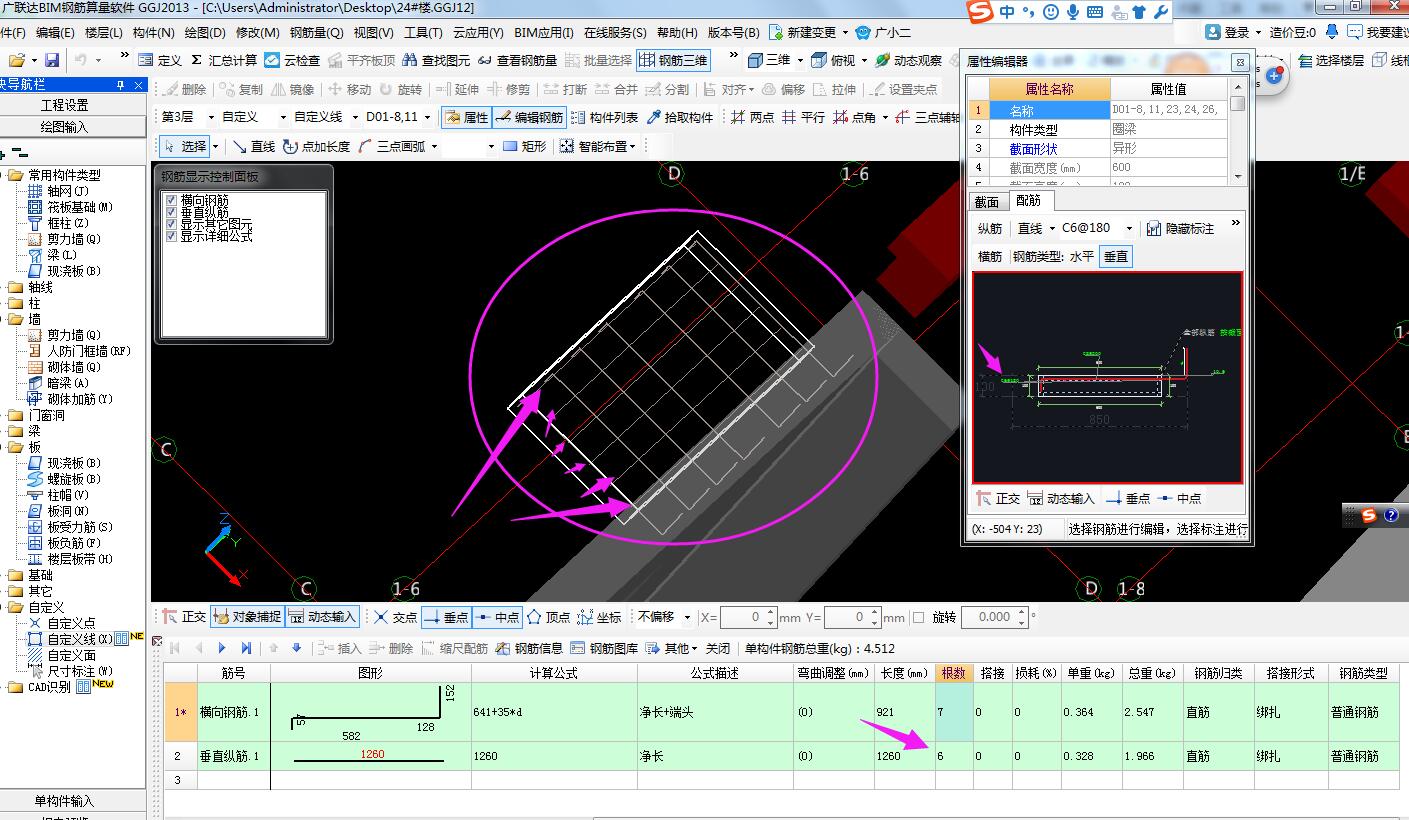This screenshot has height=820, width=1409.
Task: Click 设置夹点 set grip tool
Action: click(x=904, y=89)
